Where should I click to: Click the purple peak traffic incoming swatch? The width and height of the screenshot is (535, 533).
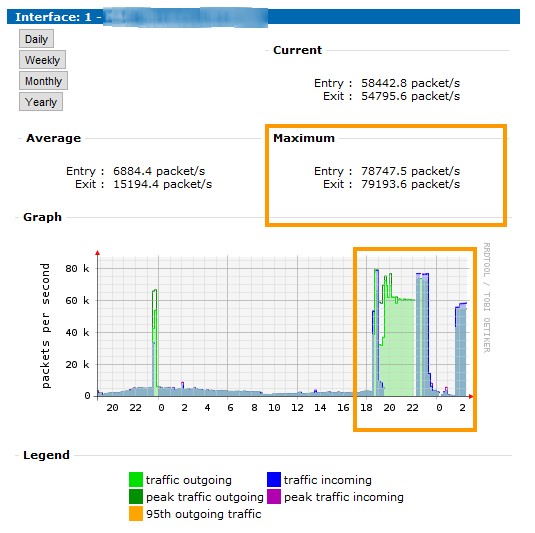(274, 497)
